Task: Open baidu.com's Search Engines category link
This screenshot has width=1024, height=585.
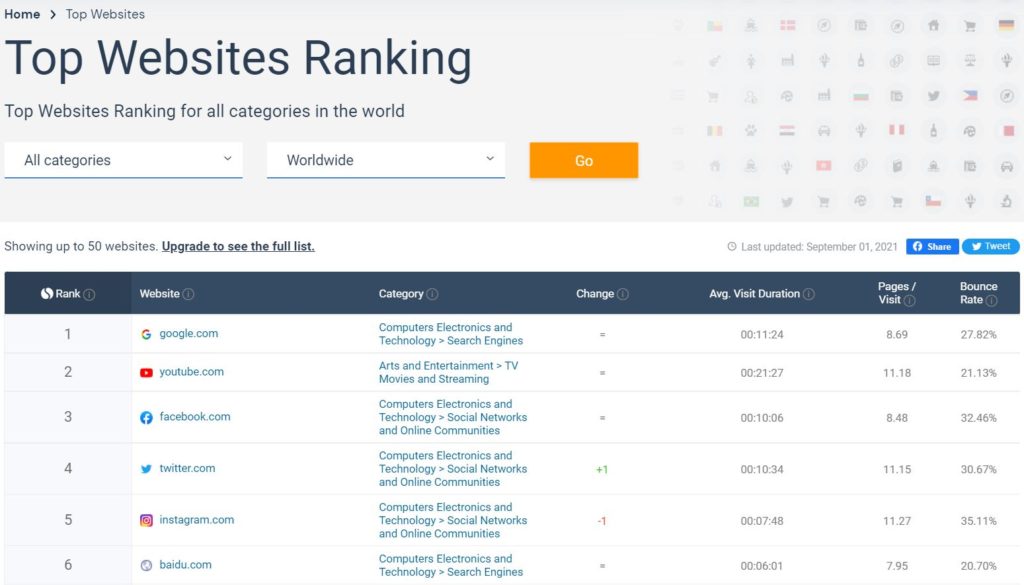Action: point(451,565)
